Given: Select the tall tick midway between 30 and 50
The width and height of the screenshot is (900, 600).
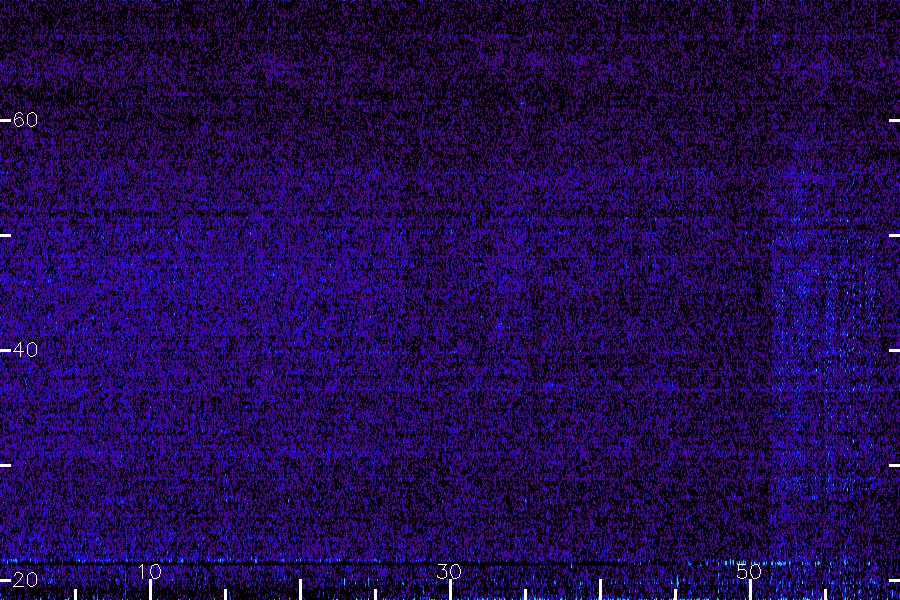Looking at the screenshot, I should (600, 590).
